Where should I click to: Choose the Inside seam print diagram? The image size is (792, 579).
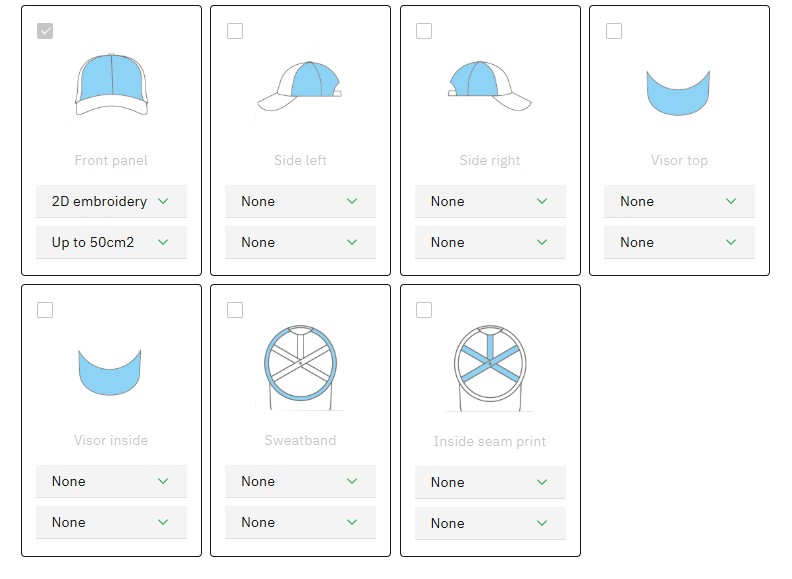point(490,364)
